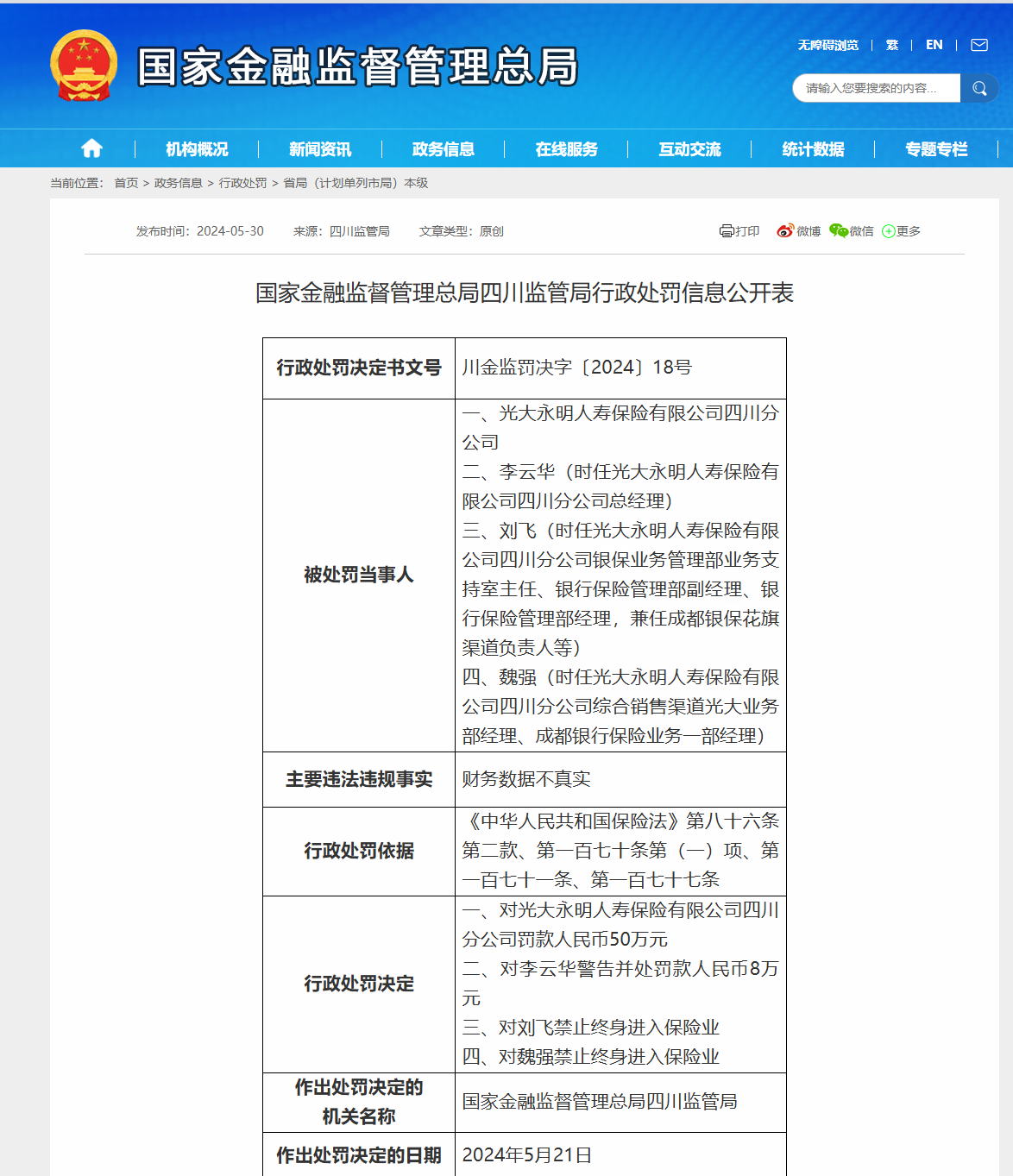Click the national emblem logo
This screenshot has height=1176, width=1013.
[84, 66]
